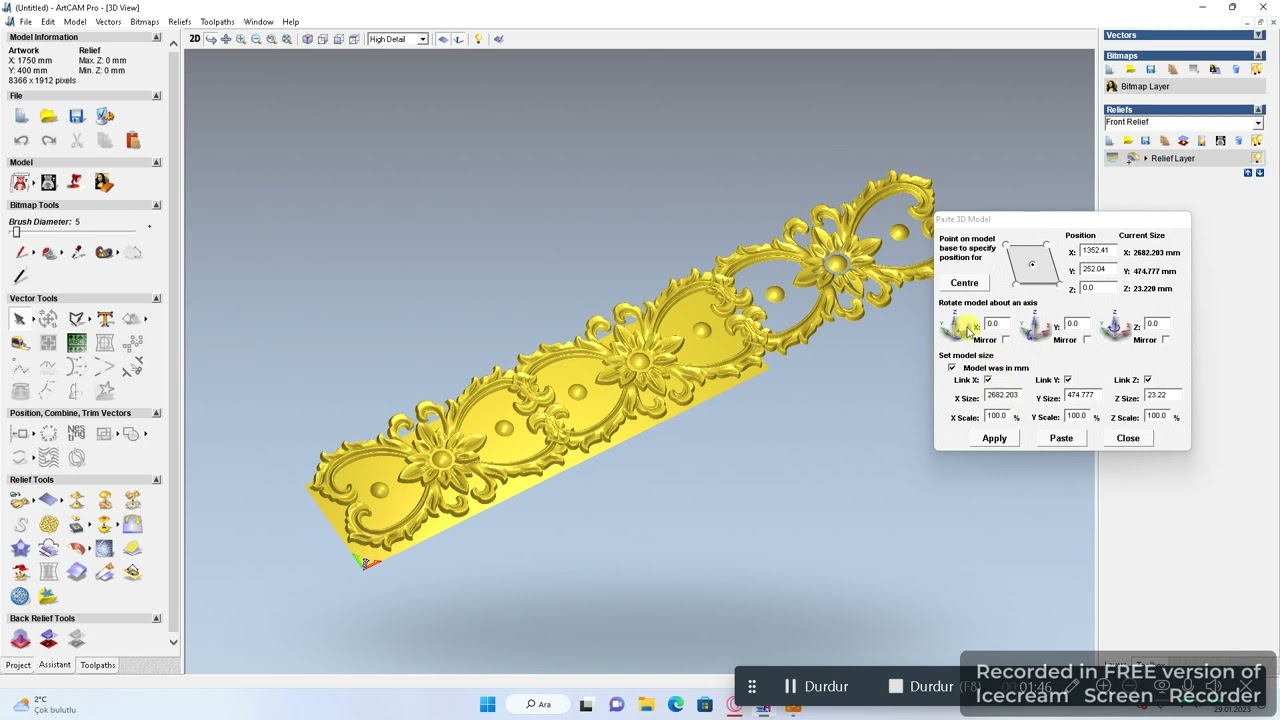Move relief layer up arrow button
This screenshot has height=720, width=1280.
click(x=1248, y=173)
